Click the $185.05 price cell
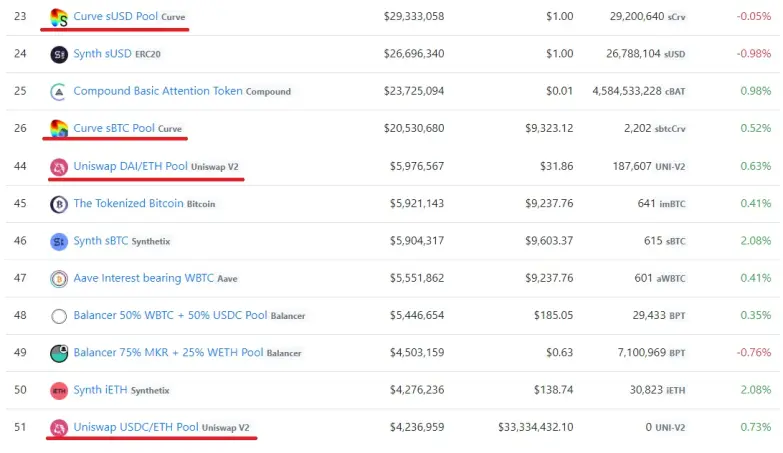783x453 pixels. click(554, 315)
